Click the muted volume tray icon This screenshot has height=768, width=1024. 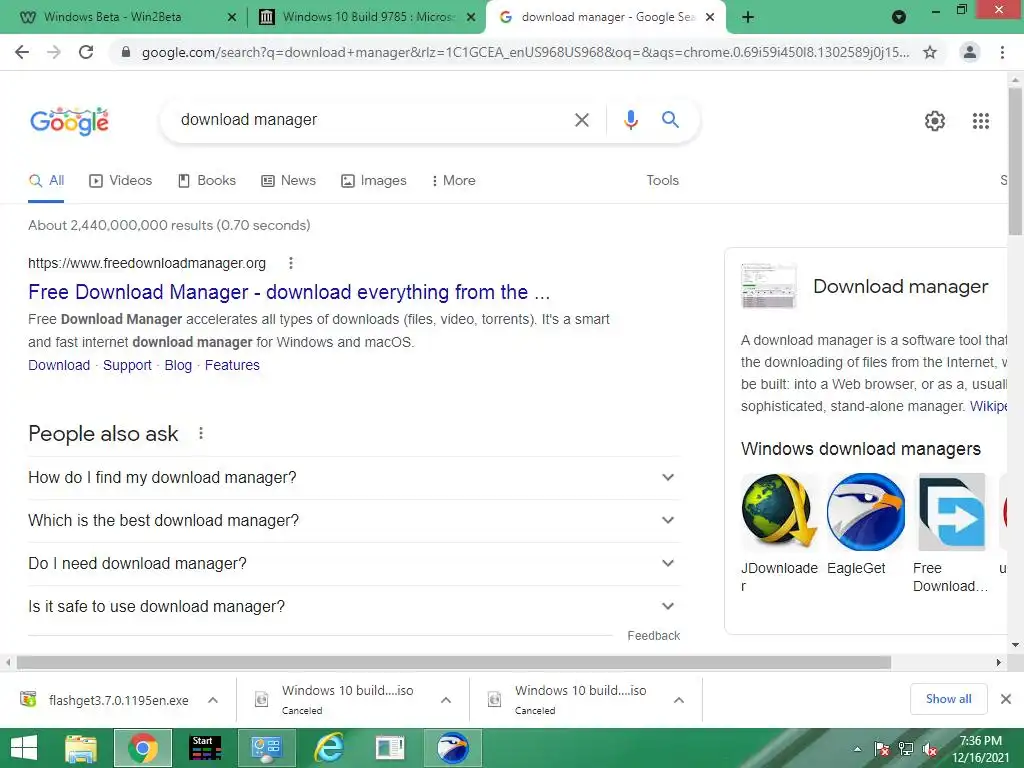[929, 749]
